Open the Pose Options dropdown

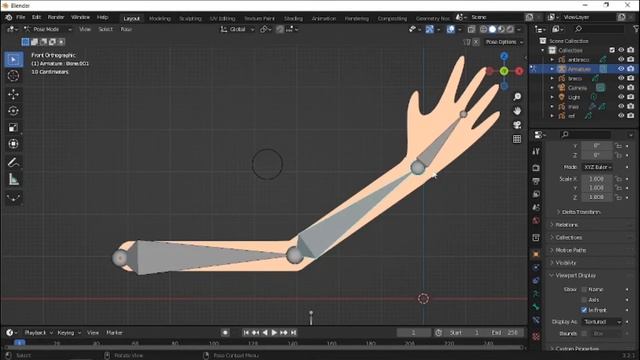pos(504,42)
